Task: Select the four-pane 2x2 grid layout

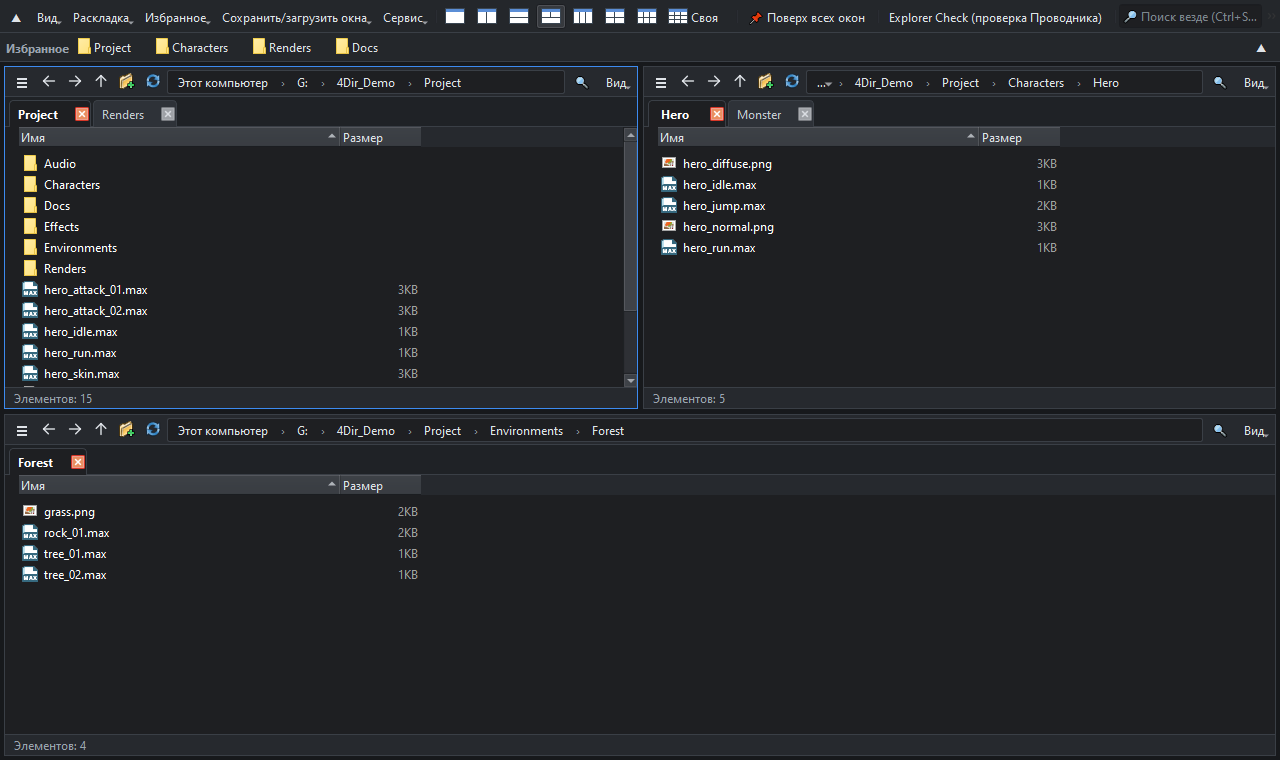Action: (615, 17)
